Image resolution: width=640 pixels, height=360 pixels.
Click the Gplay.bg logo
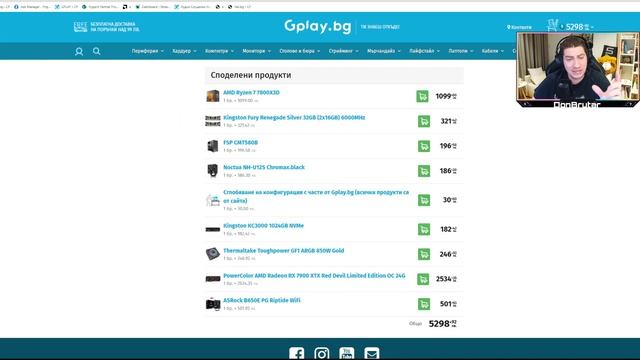point(318,27)
